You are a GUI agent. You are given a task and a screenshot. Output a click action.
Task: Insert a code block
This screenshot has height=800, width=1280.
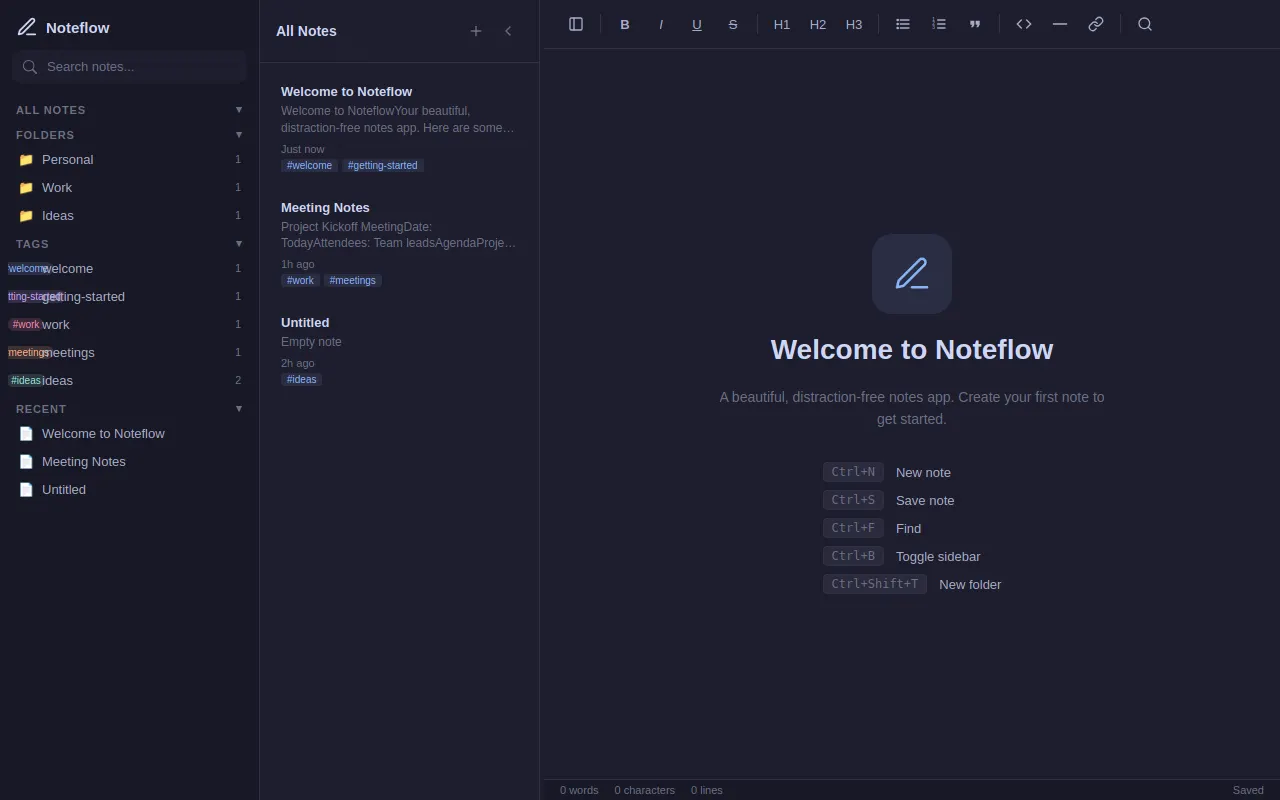tap(1024, 24)
